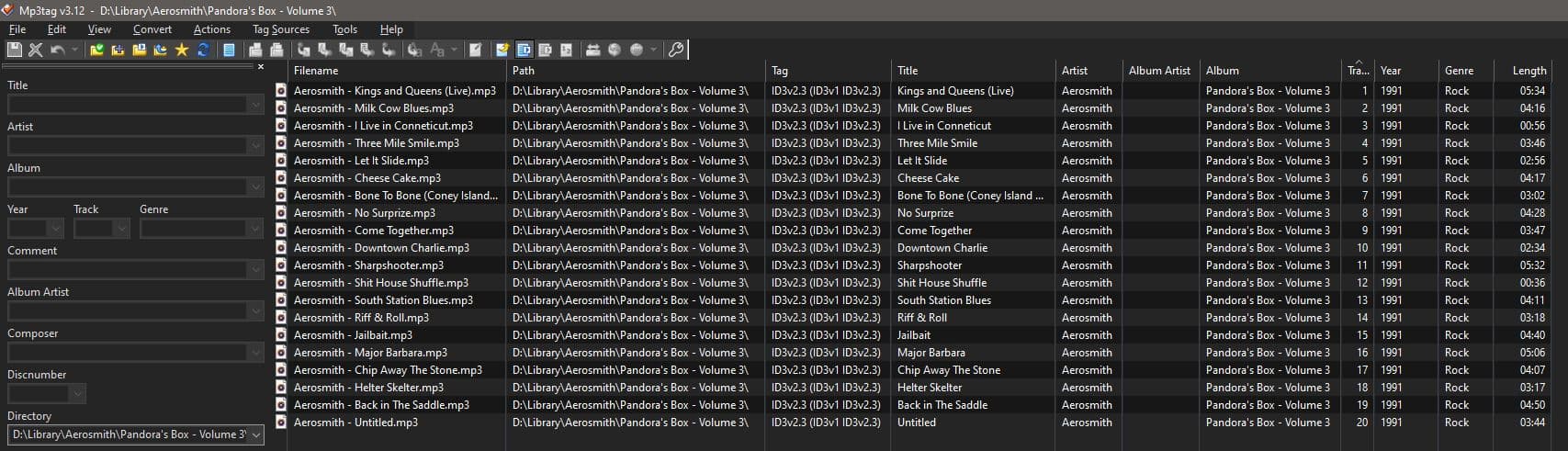Click the title cell 'Downtown Charlie'
This screenshot has width=1568, height=451.
[x=942, y=248]
